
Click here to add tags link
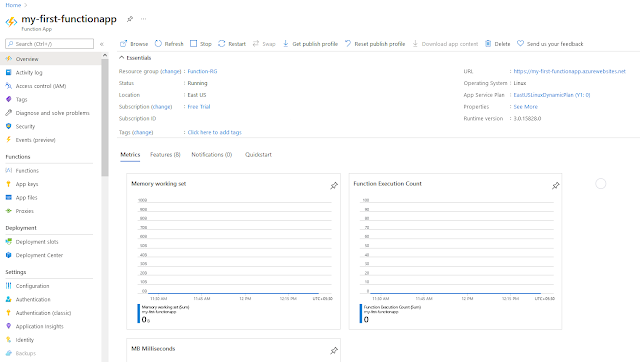click(x=215, y=132)
